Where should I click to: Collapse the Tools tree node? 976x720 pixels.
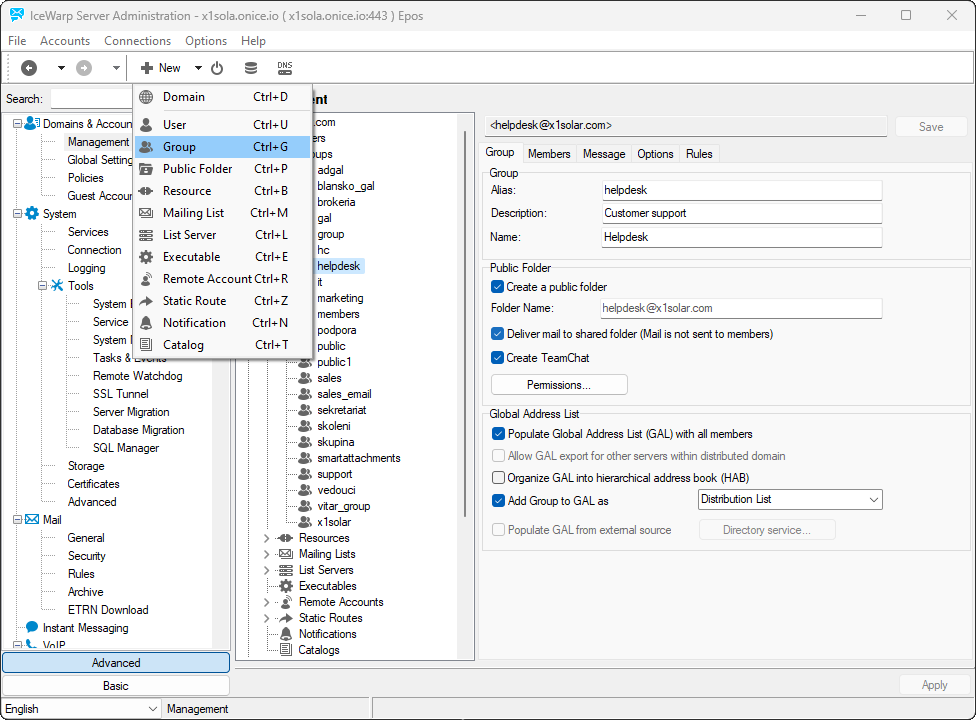42,286
